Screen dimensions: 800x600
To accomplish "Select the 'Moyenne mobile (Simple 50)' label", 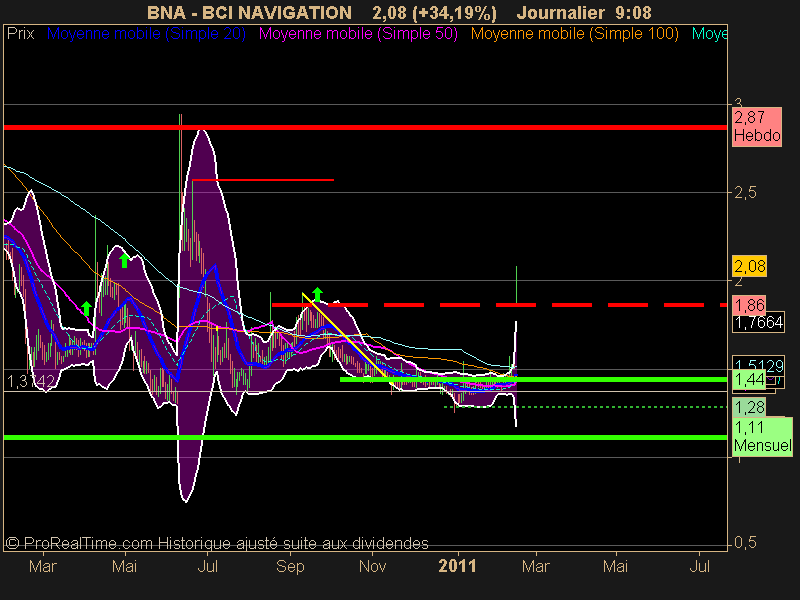I will (x=358, y=34).
